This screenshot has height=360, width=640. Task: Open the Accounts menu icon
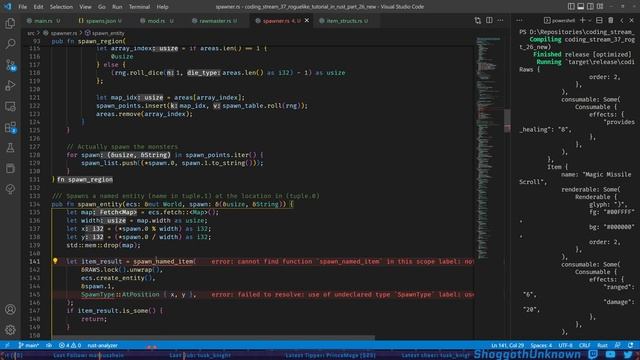coord(10,309)
